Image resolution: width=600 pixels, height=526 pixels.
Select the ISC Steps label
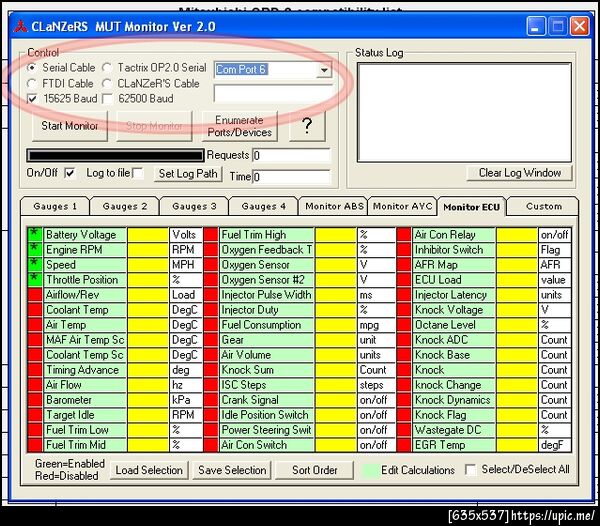pyautogui.click(x=266, y=385)
